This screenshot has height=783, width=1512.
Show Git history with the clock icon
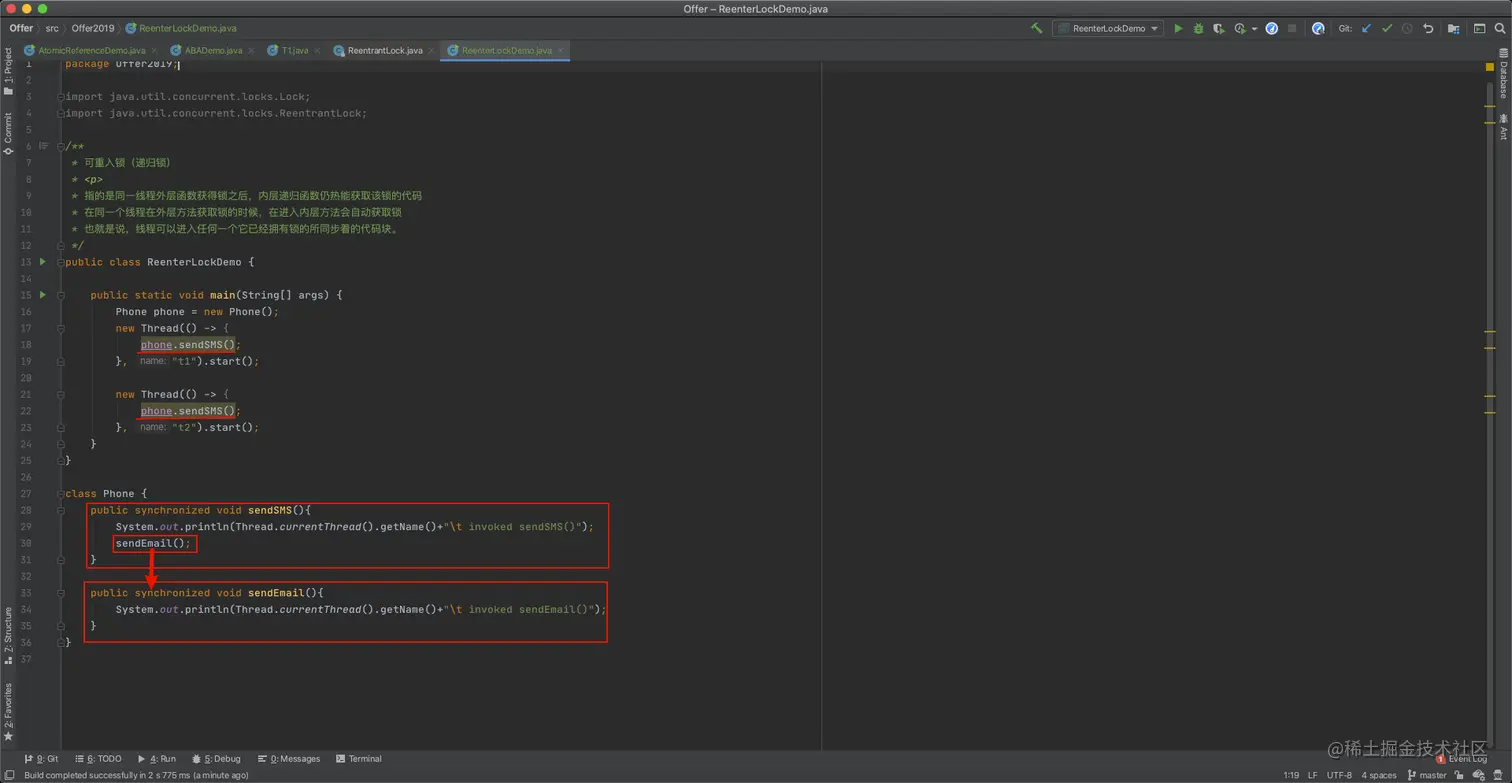tap(1407, 28)
